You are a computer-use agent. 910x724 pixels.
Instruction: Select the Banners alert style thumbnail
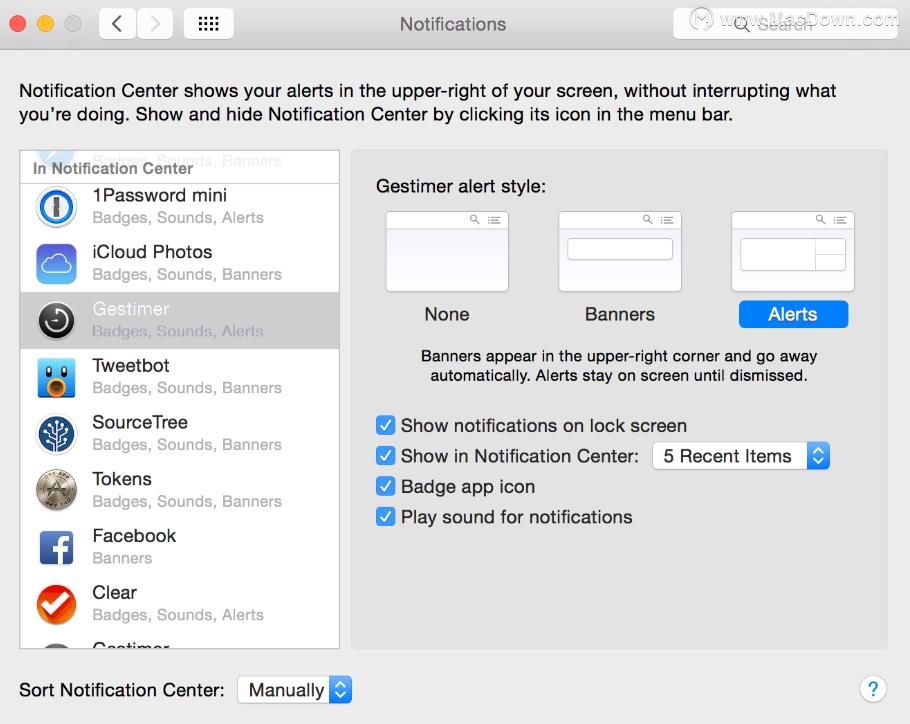click(x=620, y=251)
